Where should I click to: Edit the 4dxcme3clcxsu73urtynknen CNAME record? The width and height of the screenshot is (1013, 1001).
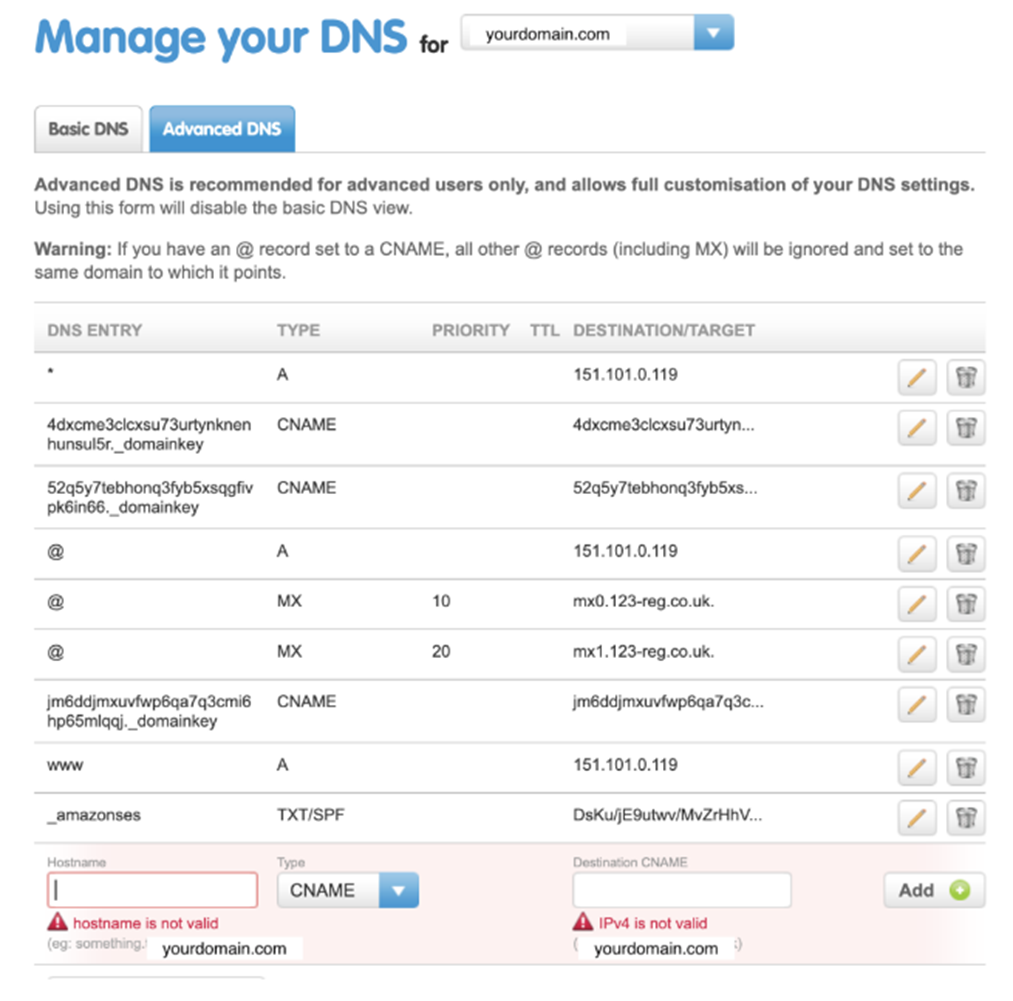tap(917, 427)
